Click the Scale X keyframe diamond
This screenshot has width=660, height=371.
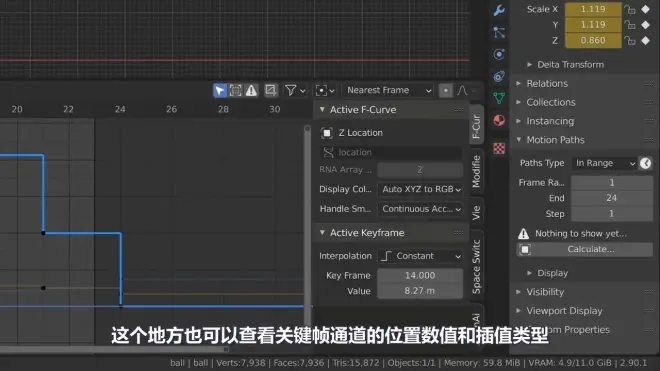pyautogui.click(x=646, y=9)
